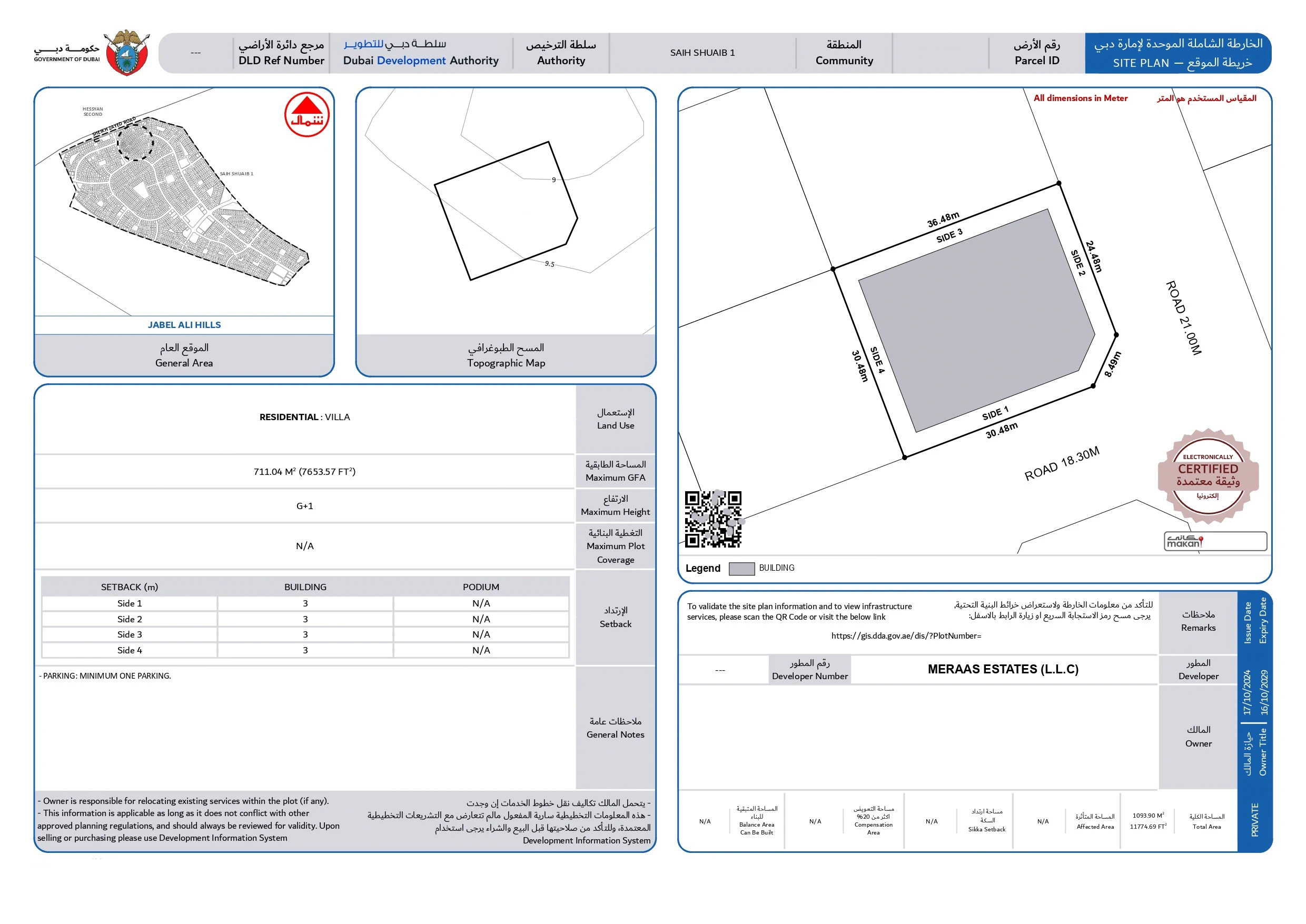The height and width of the screenshot is (924, 1306).
Task: Select 'RESIDENTIAL : VILLA' land use value
Action: (304, 417)
